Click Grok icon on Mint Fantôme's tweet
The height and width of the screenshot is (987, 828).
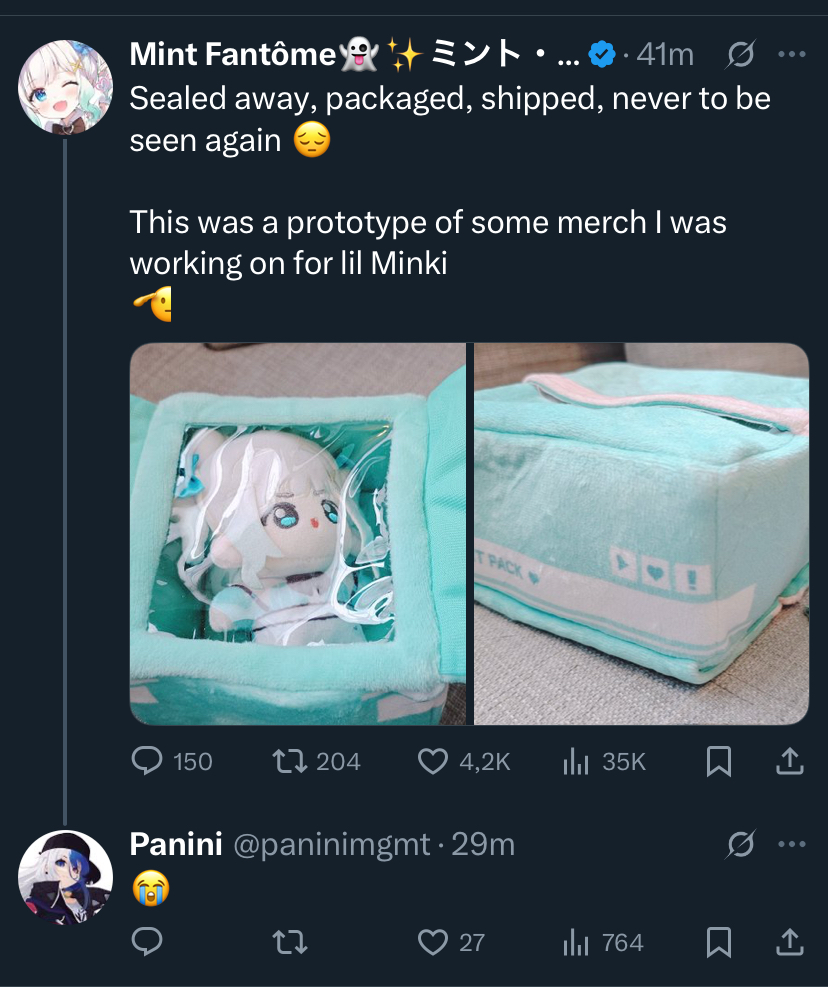tap(740, 55)
